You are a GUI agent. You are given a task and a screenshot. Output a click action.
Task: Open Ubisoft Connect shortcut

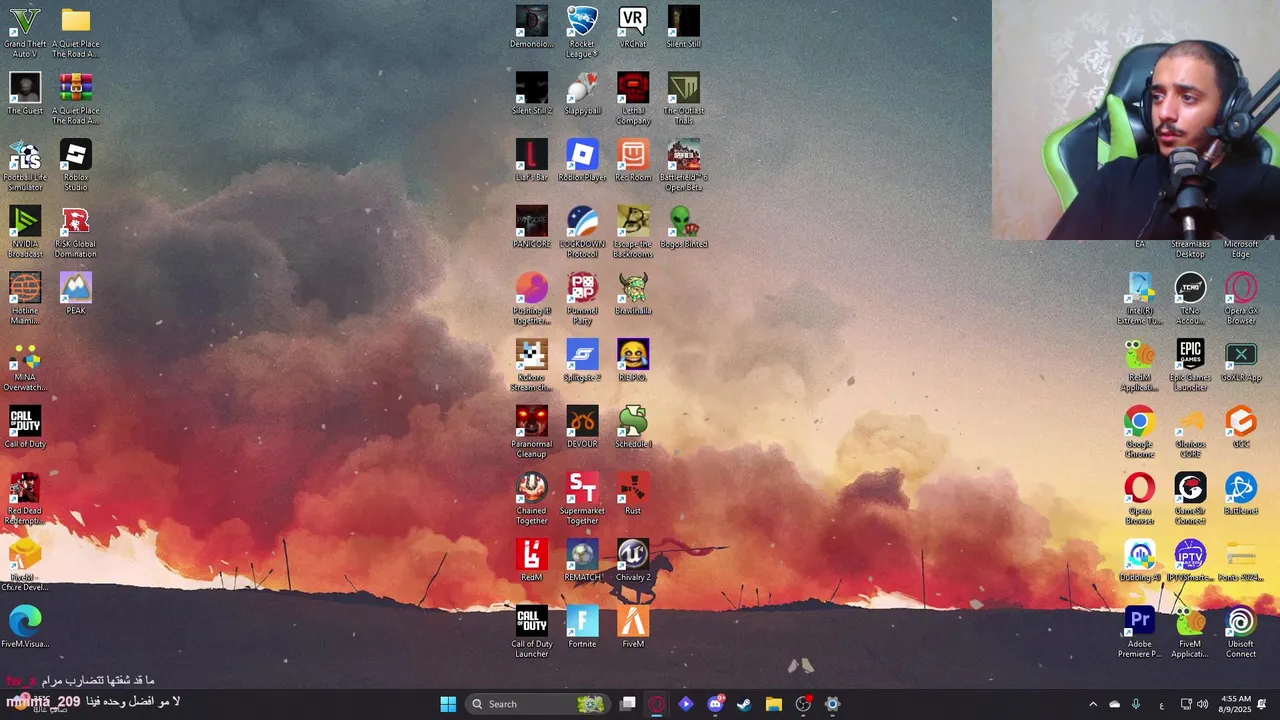[x=1241, y=631]
